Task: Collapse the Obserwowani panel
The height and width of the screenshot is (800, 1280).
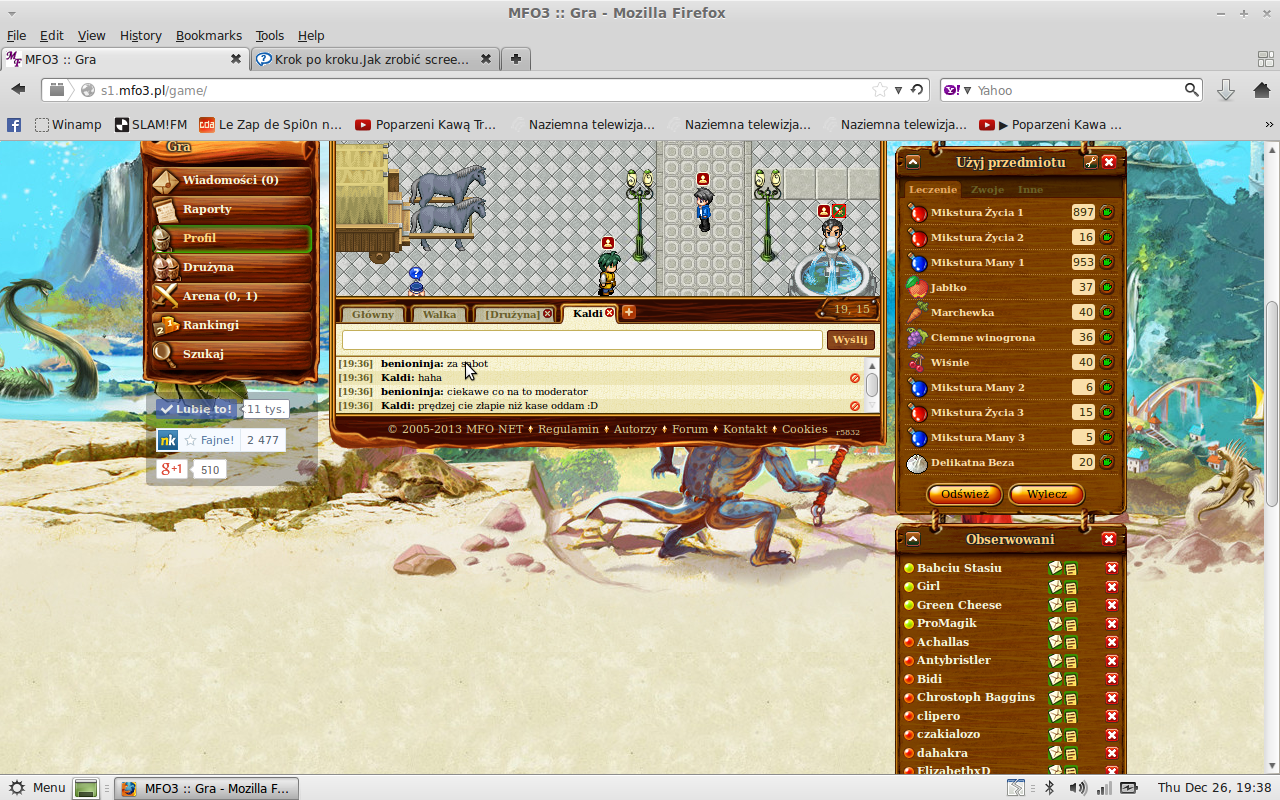Action: click(x=913, y=539)
